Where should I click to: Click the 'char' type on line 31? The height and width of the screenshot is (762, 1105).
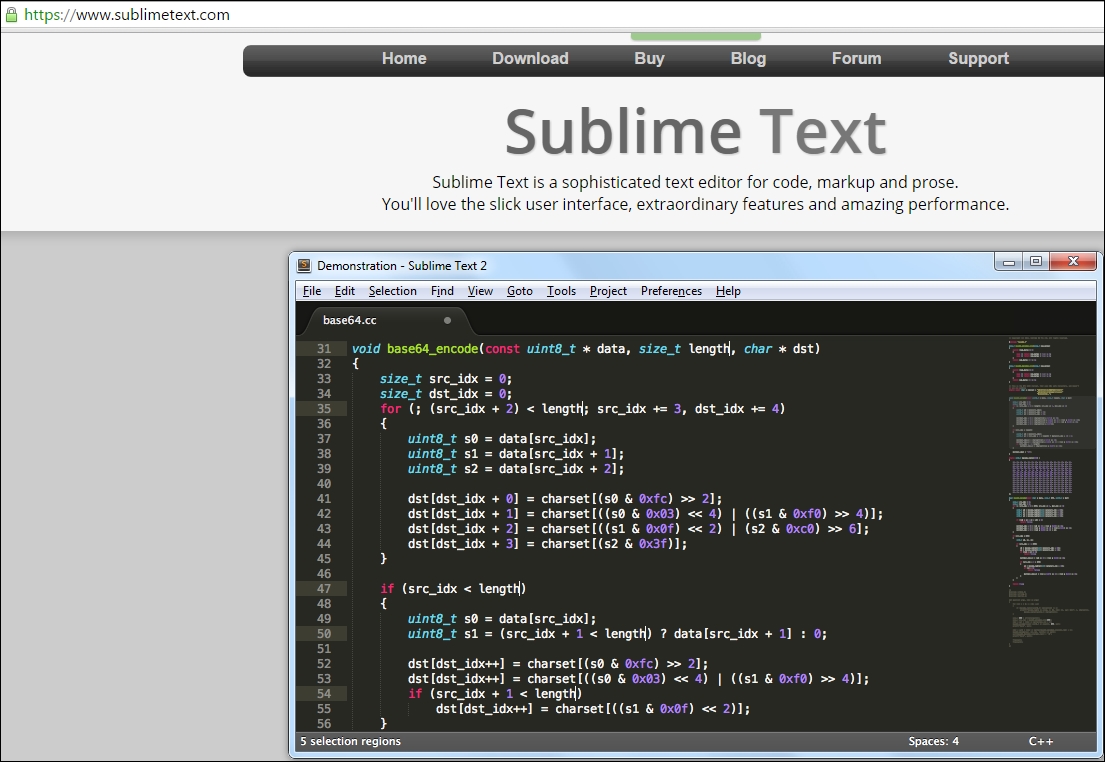click(758, 349)
